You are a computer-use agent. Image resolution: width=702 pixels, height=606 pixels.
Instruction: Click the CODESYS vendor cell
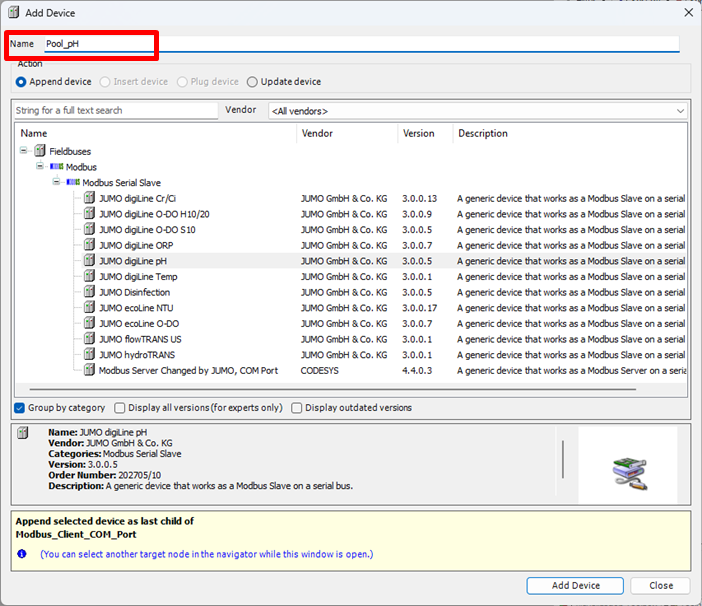[x=320, y=371]
